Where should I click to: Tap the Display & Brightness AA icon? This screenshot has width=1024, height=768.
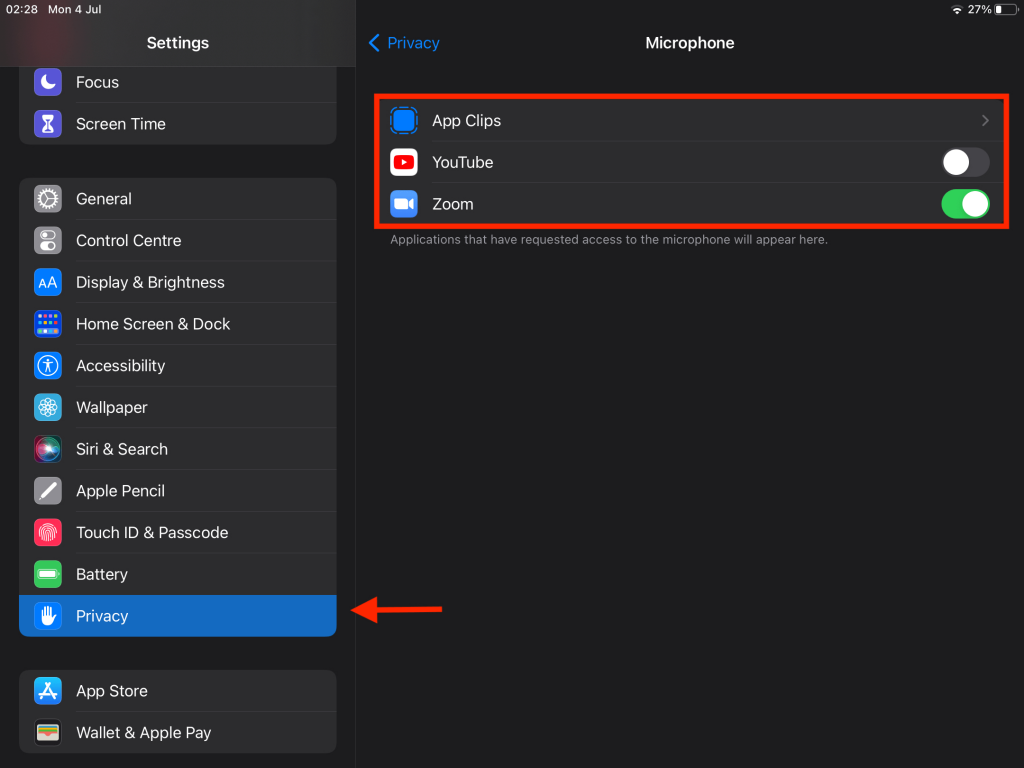[x=48, y=282]
